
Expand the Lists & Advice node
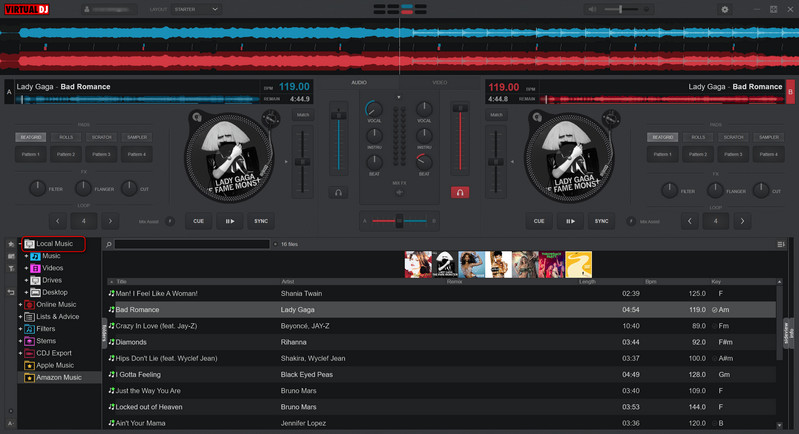point(20,317)
